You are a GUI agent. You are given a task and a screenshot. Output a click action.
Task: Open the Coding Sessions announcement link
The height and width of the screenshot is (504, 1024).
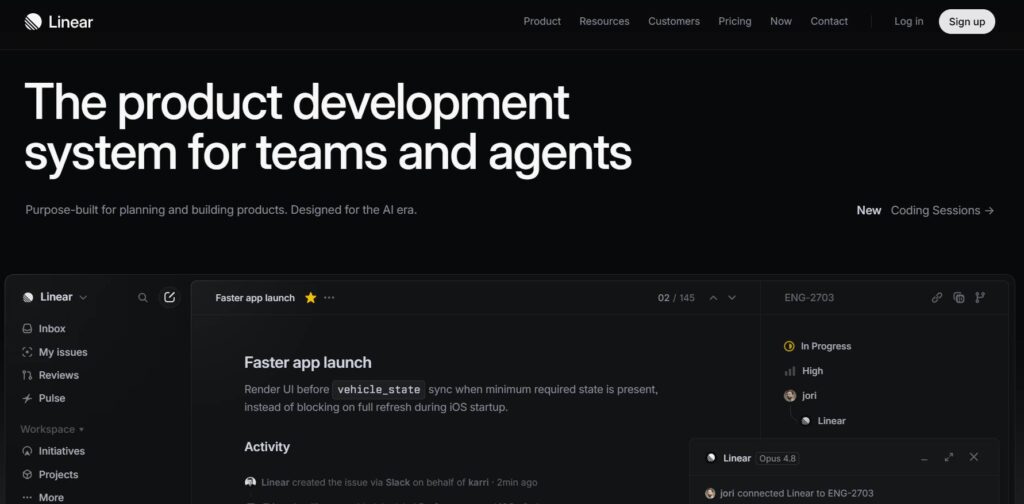942,210
